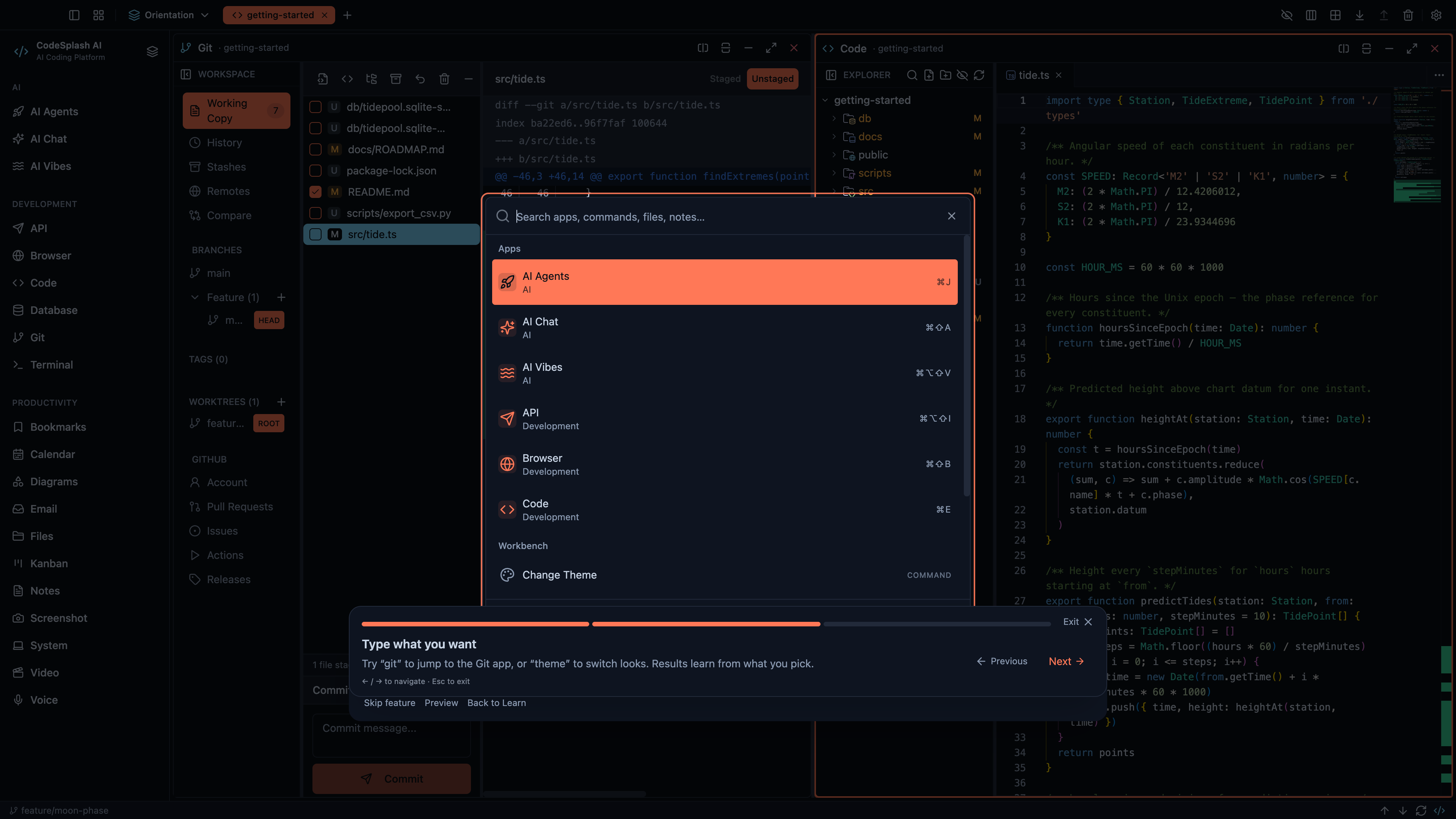1456x819 pixels.
Task: Click the Preview link below tour card
Action: click(441, 703)
